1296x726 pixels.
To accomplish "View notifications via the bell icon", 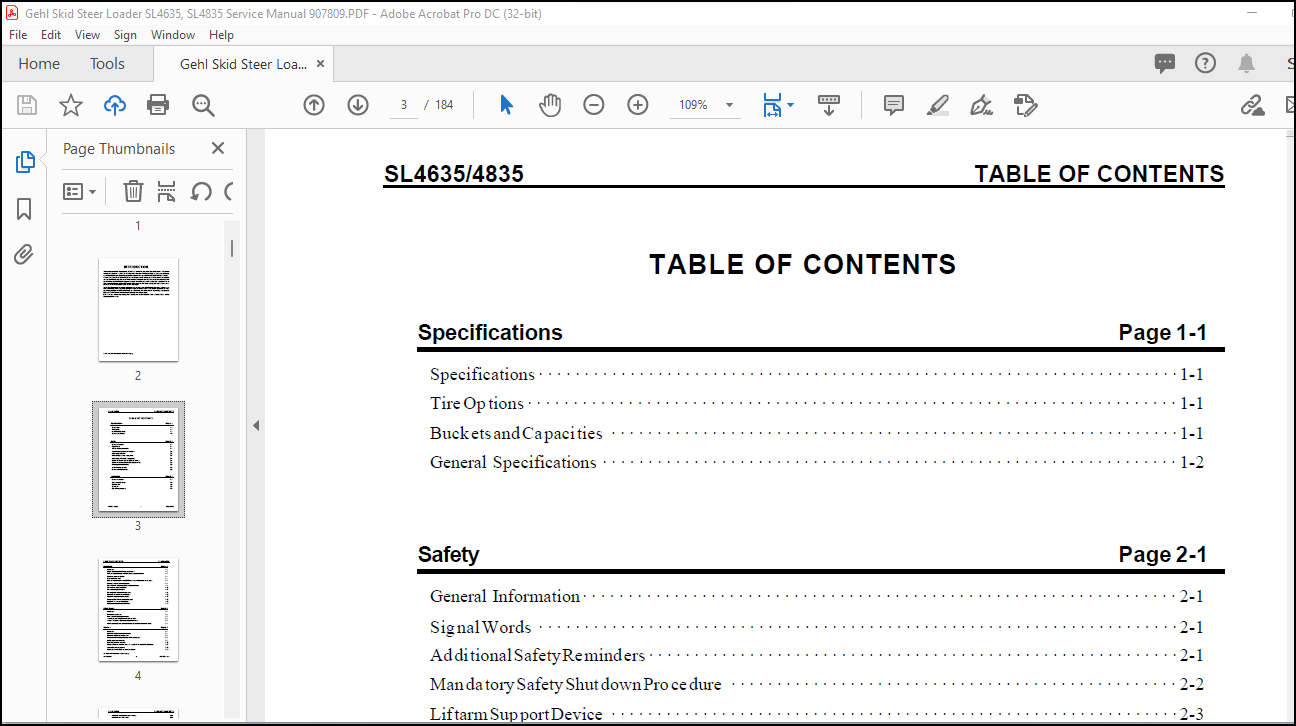I will pos(1246,64).
